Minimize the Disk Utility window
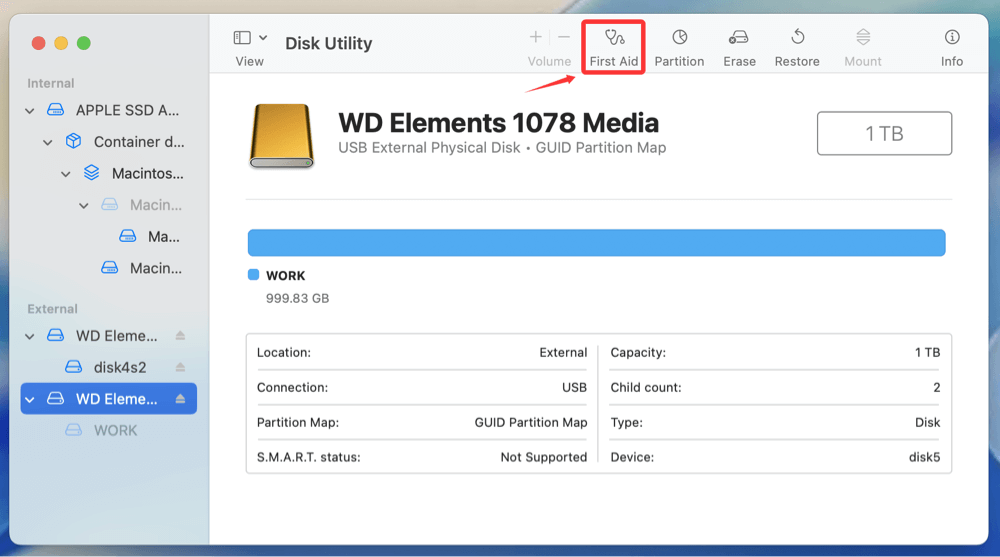The image size is (1000, 557). tap(61, 43)
